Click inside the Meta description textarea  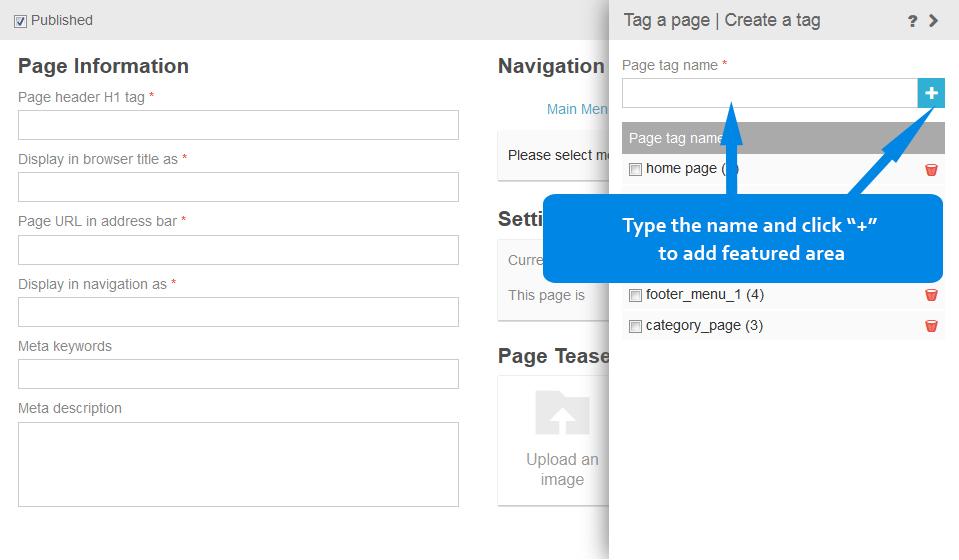[238, 464]
